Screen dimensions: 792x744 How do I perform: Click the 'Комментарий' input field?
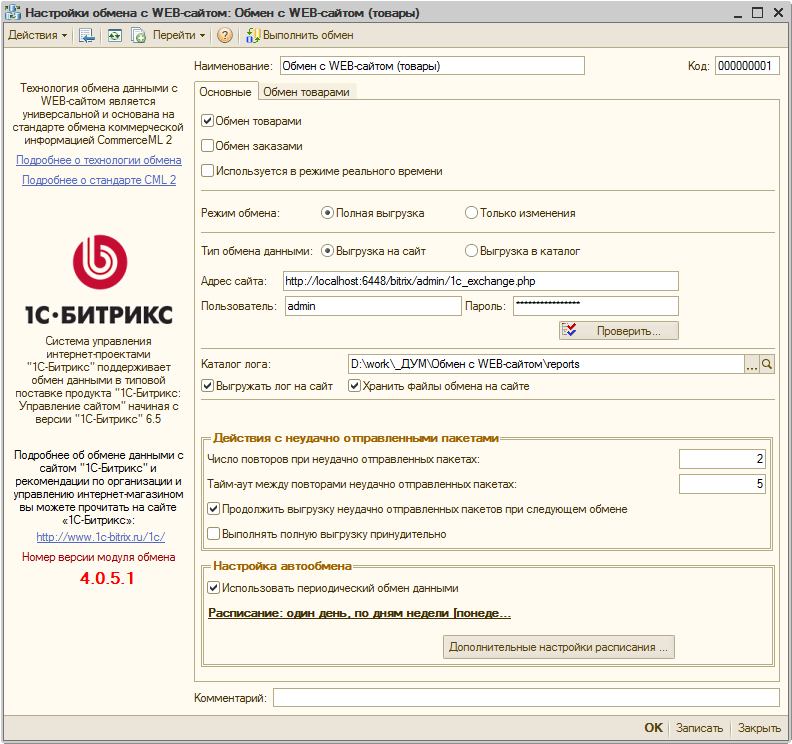click(526, 698)
